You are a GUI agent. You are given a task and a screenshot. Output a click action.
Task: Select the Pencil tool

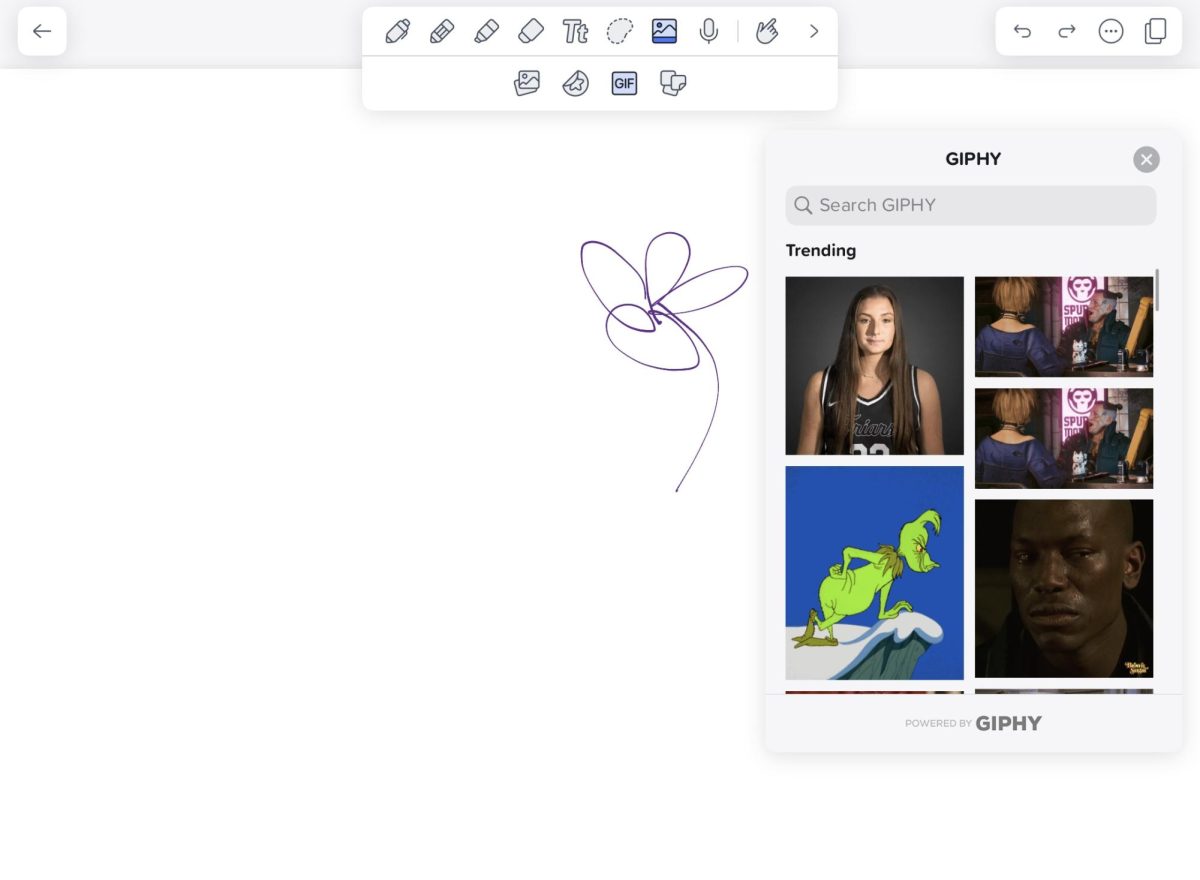[x=441, y=31]
